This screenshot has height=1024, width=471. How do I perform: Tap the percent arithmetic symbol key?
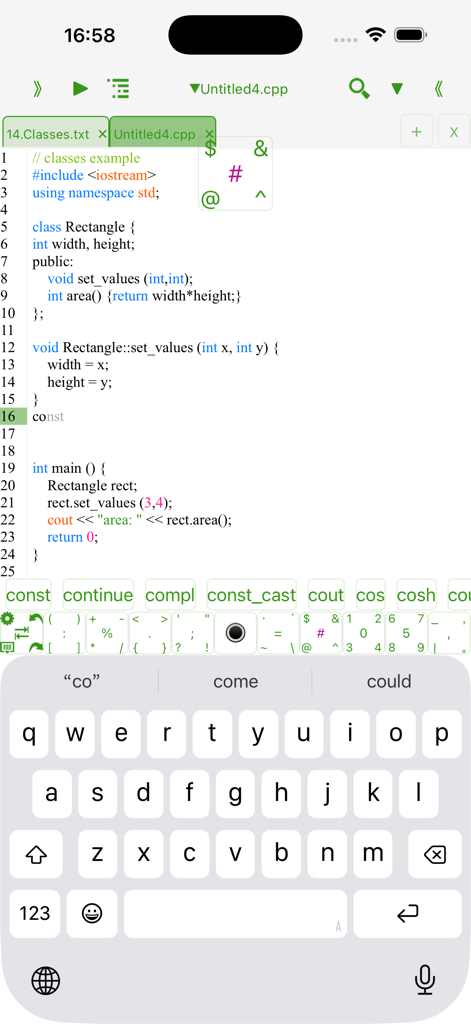pos(107,633)
